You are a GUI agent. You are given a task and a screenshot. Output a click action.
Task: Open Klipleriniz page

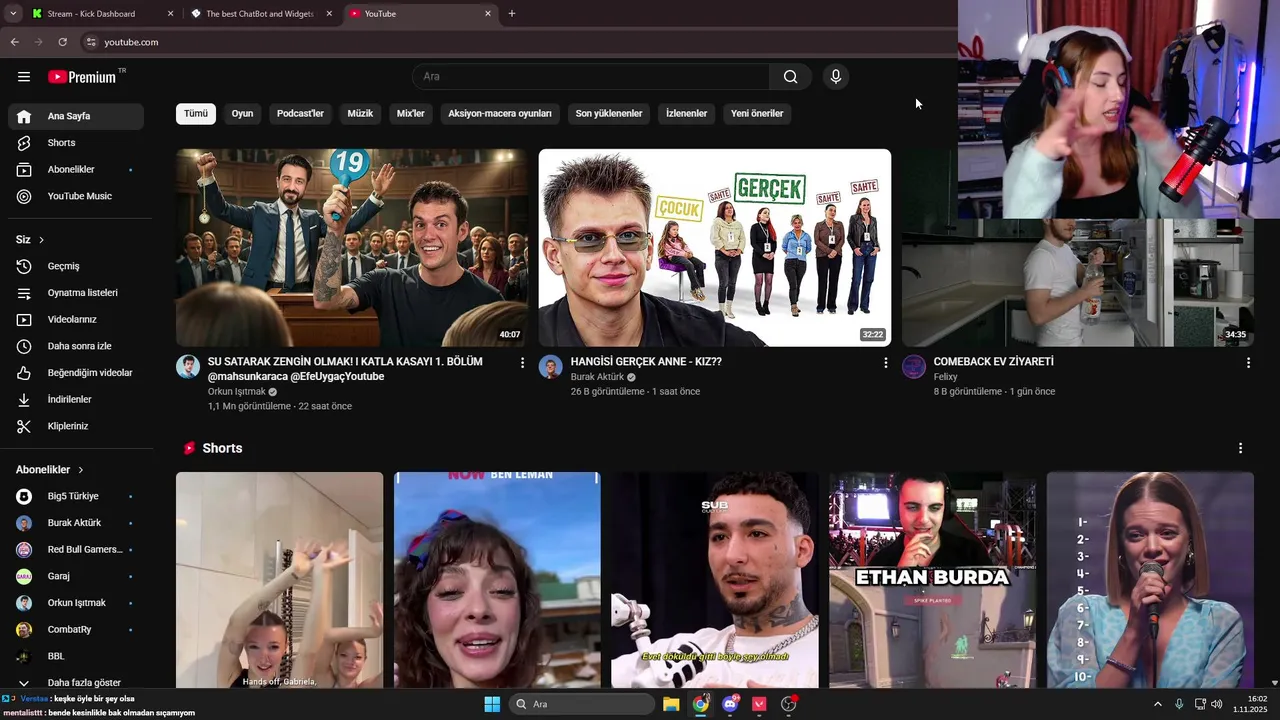[76, 426]
